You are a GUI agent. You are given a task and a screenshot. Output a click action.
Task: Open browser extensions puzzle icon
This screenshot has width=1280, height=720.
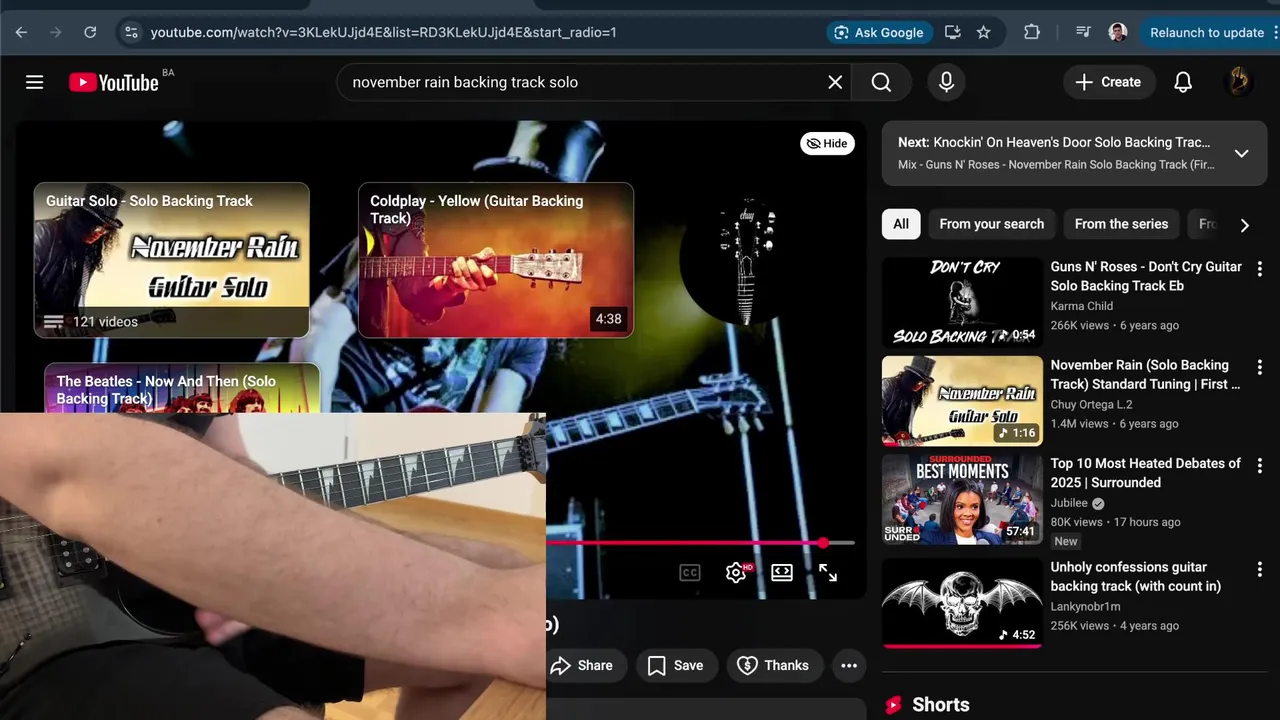click(1032, 32)
